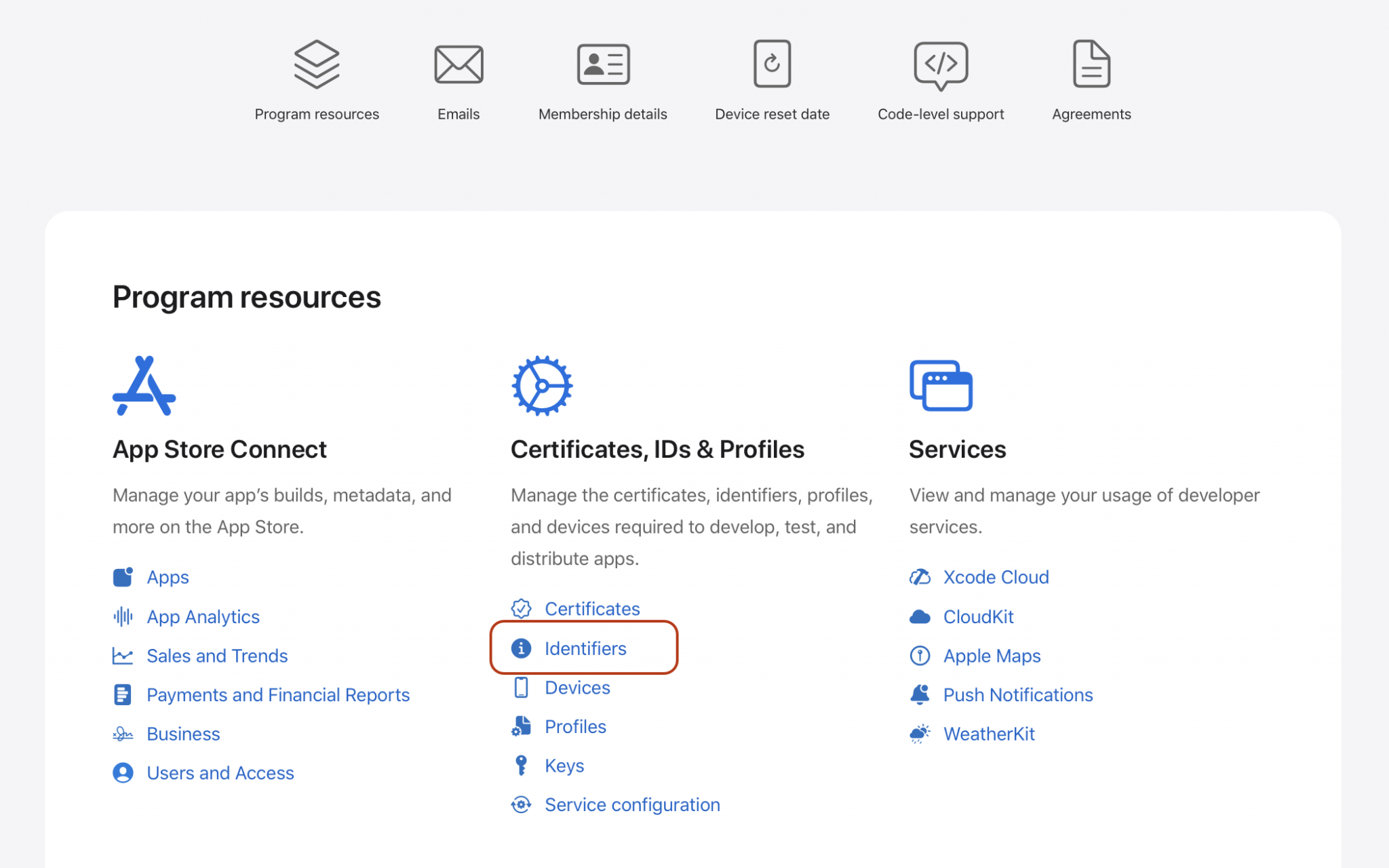The height and width of the screenshot is (868, 1389).
Task: Click the Services window icon
Action: (940, 385)
